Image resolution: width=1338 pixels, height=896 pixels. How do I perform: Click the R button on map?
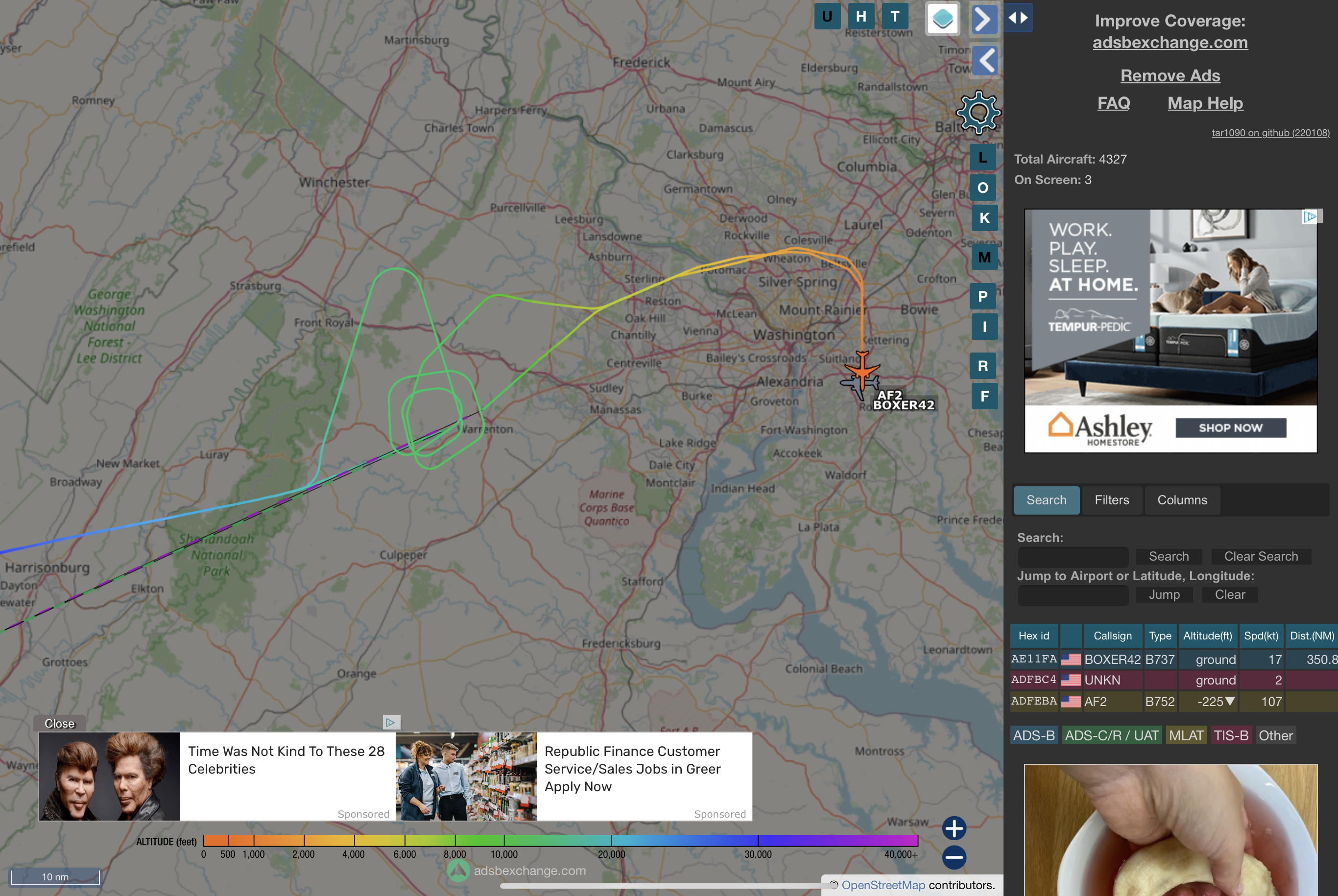(x=983, y=366)
